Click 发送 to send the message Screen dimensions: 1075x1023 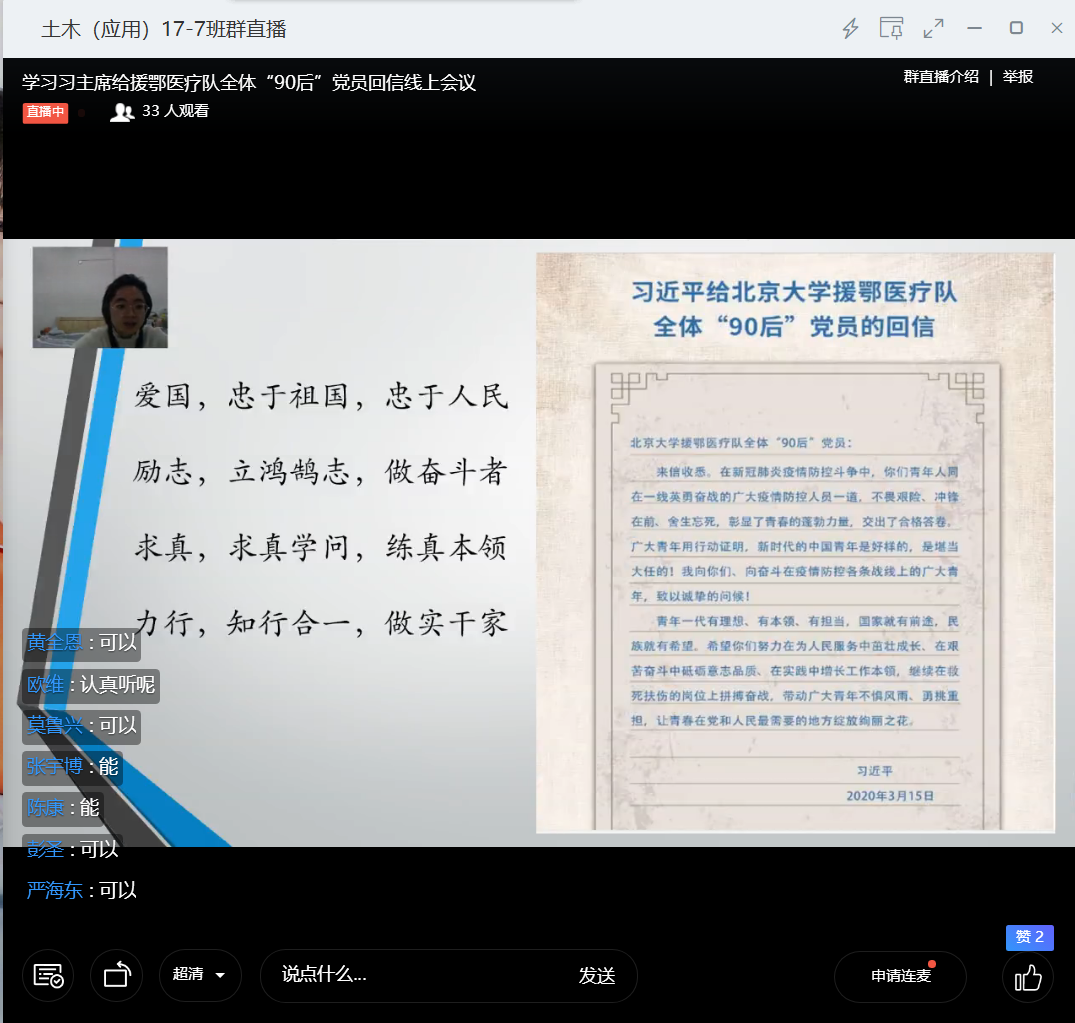596,976
